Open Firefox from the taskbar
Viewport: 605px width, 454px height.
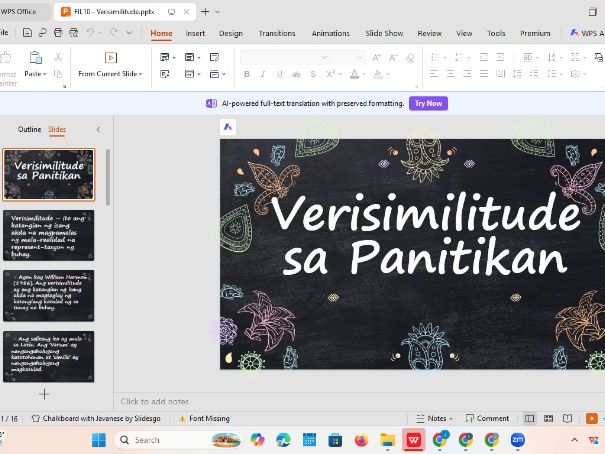click(361, 440)
